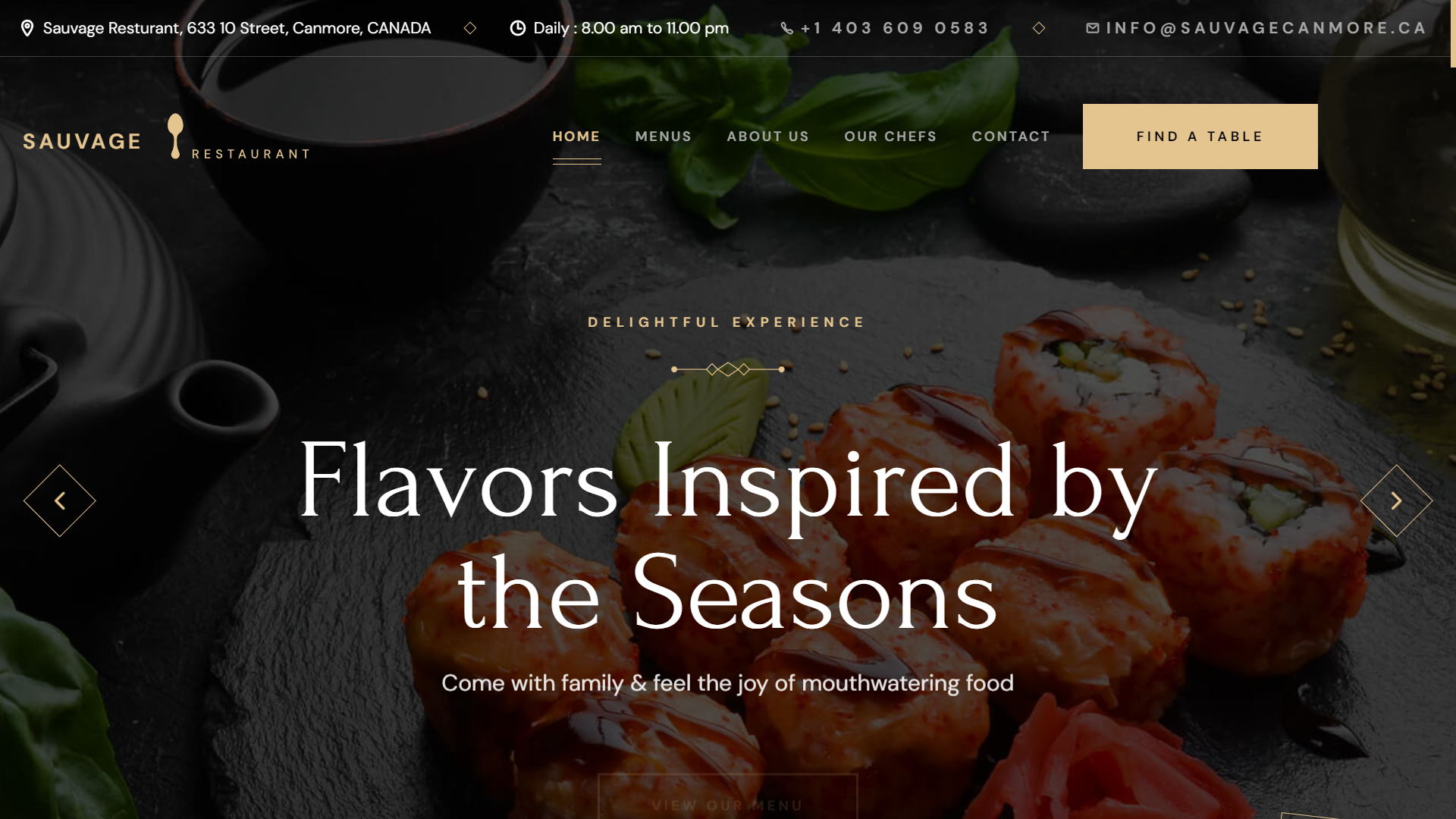Click the golden spoon logo icon
Viewport: 1456px width, 819px height.
(x=175, y=136)
